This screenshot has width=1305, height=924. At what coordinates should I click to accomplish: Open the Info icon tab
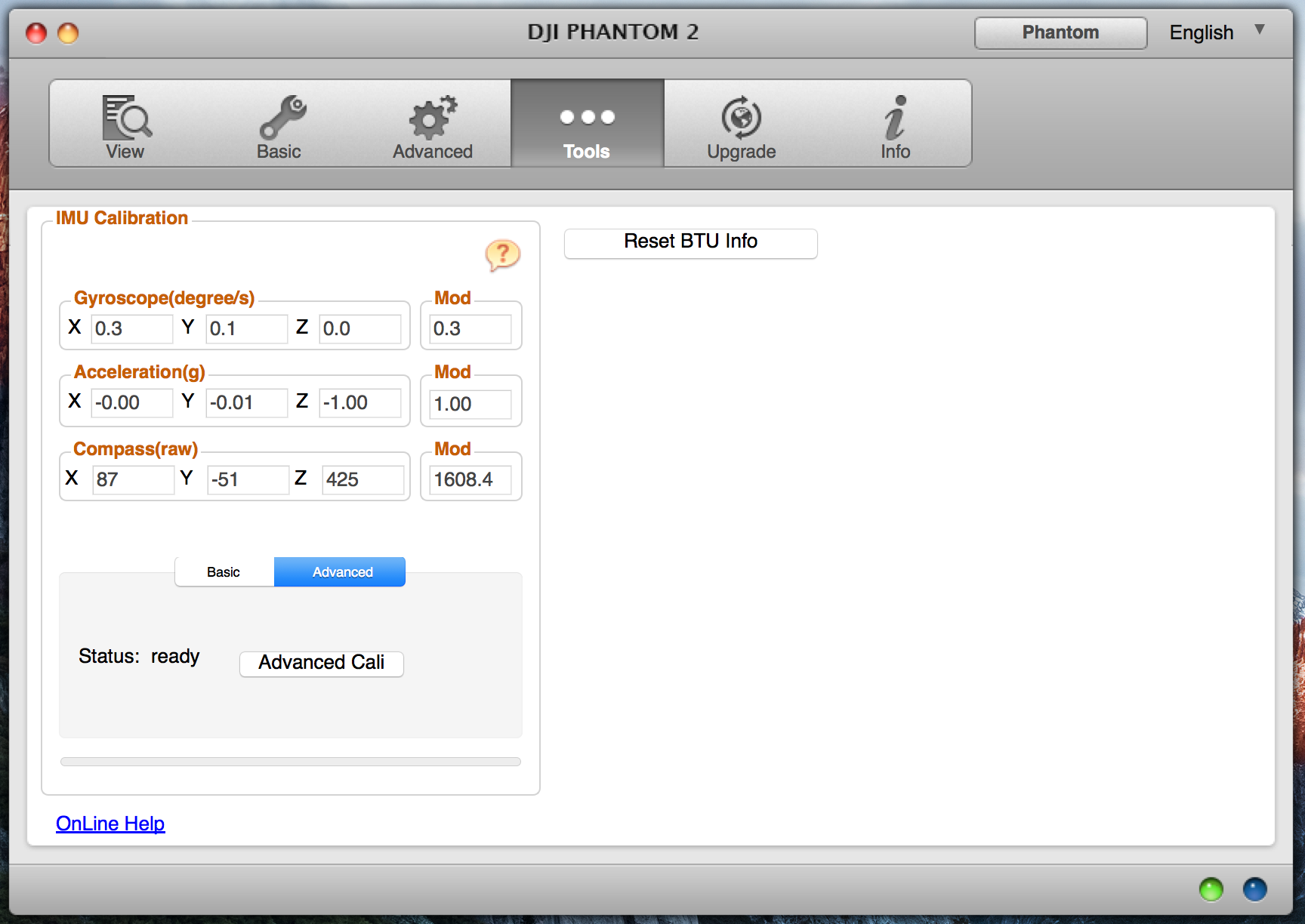coord(895,118)
